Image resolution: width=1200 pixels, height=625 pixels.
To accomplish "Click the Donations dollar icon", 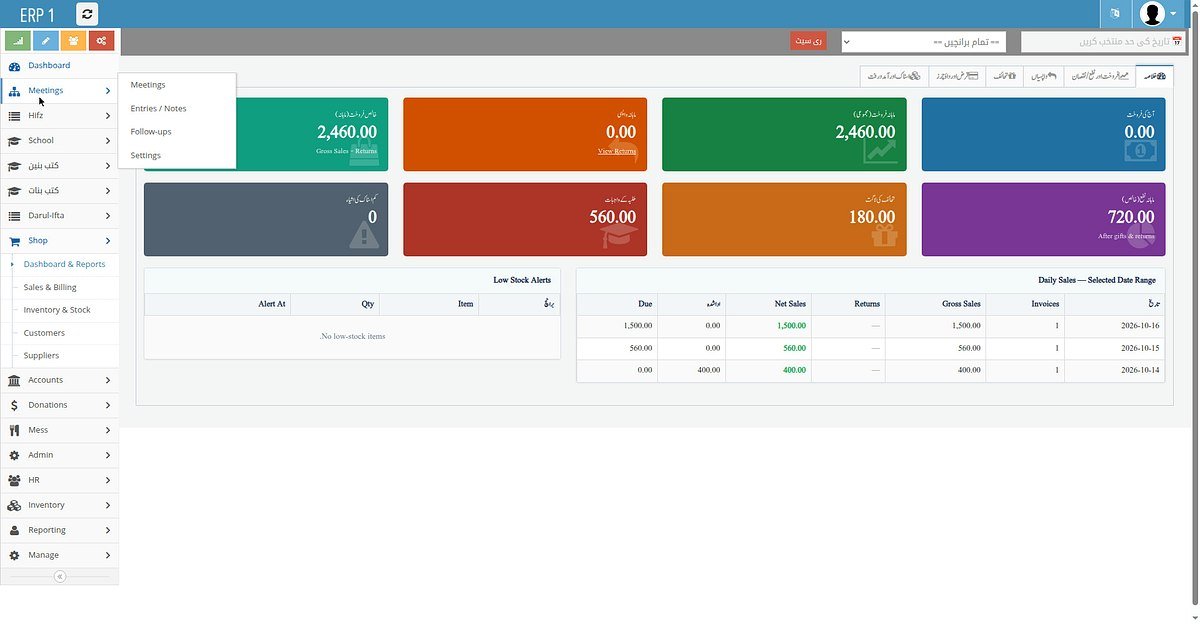I will [14, 405].
